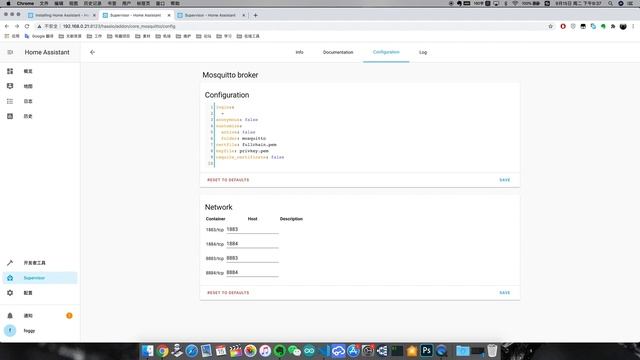Open the Notifications bell
This screenshot has height=360, width=640.
[10, 316]
